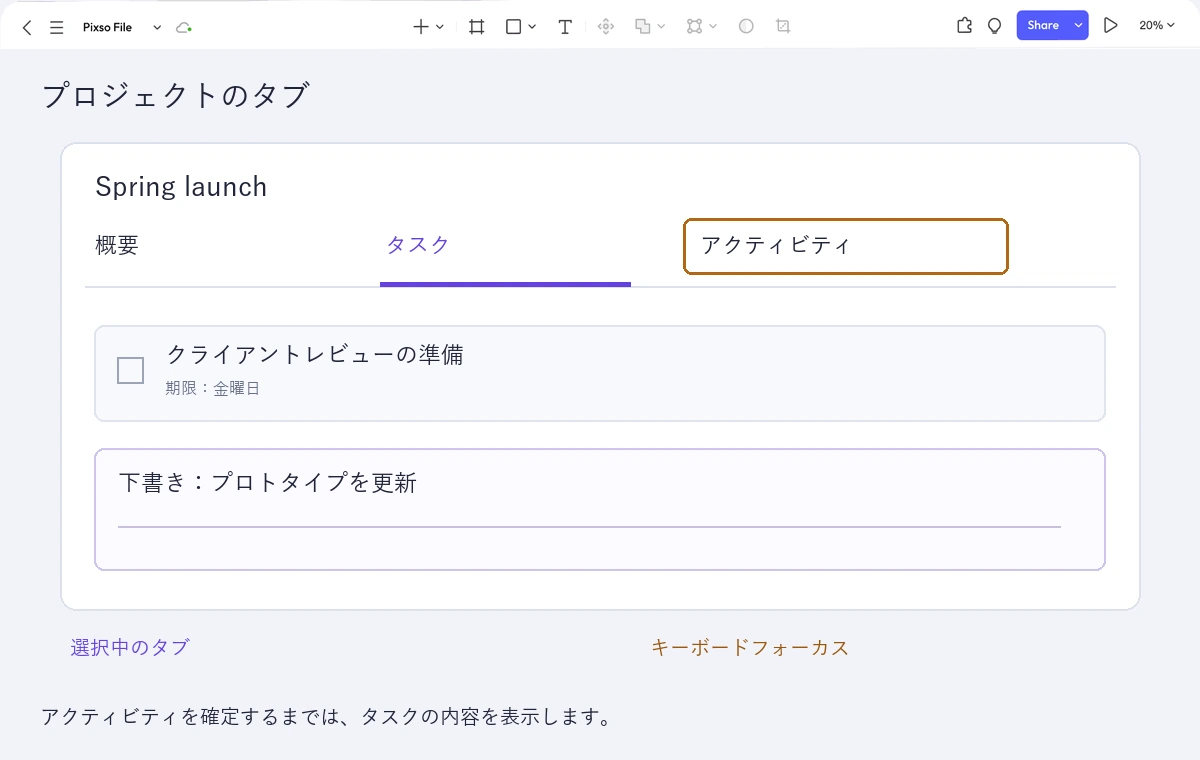
Task: Click the 期限：金曜日 due date text
Action: 213,389
